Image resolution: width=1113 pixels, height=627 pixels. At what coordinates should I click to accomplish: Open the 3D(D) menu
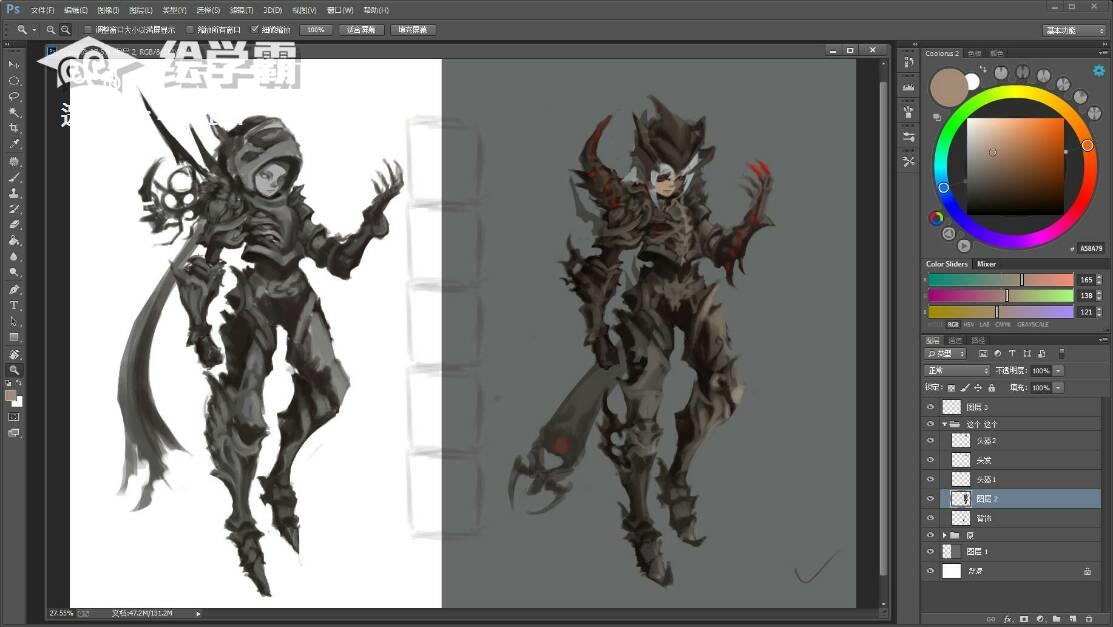273,10
